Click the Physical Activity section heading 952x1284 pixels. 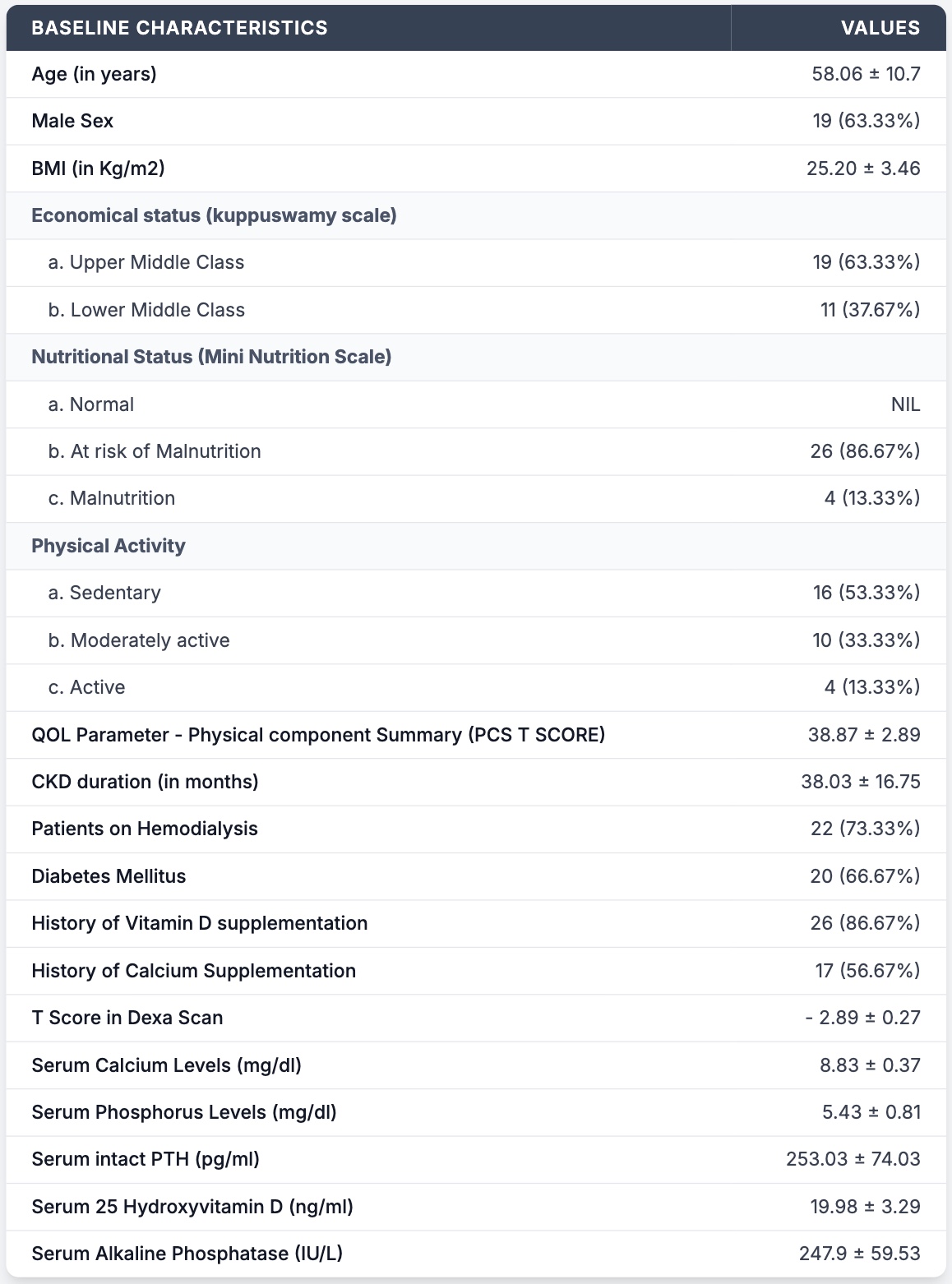click(109, 546)
